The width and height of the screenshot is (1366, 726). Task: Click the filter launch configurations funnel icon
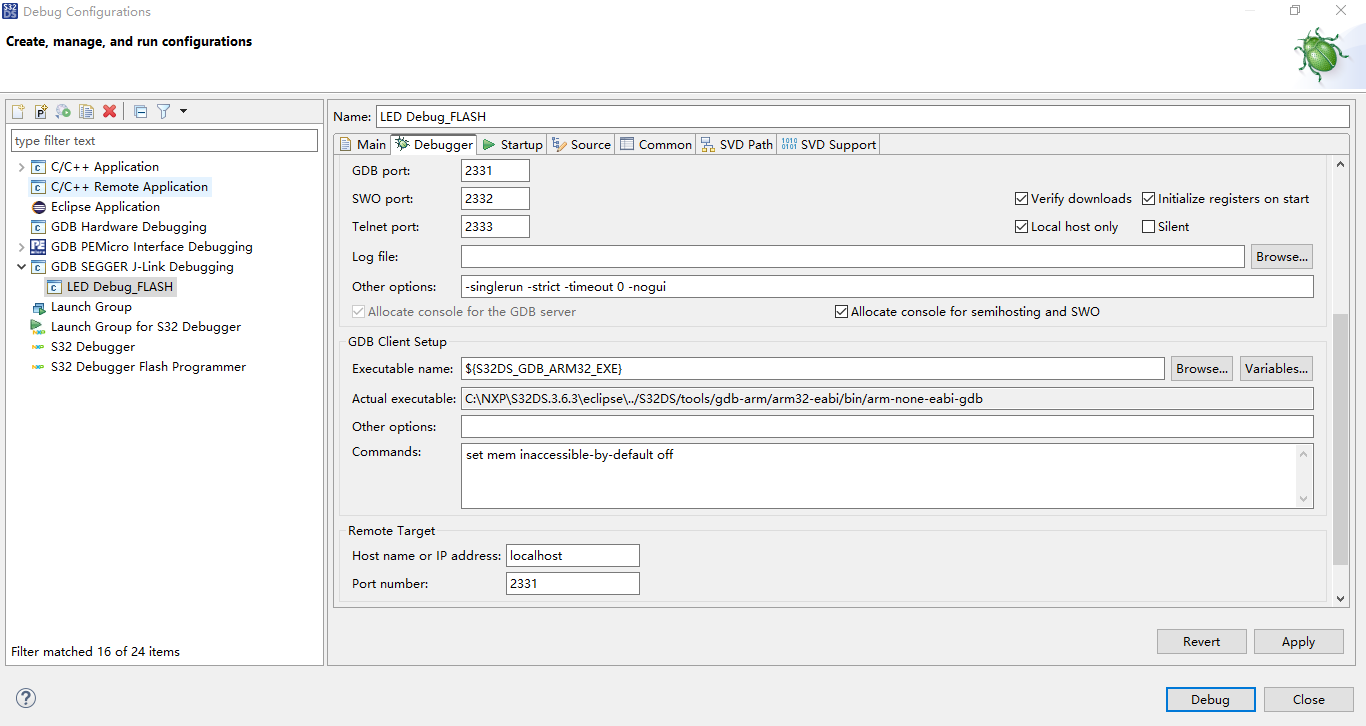point(163,111)
